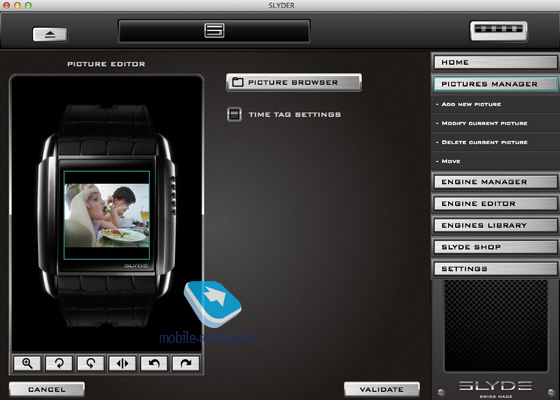Open the Engine Editor section
Image resolution: width=560 pixels, height=400 pixels.
point(495,204)
